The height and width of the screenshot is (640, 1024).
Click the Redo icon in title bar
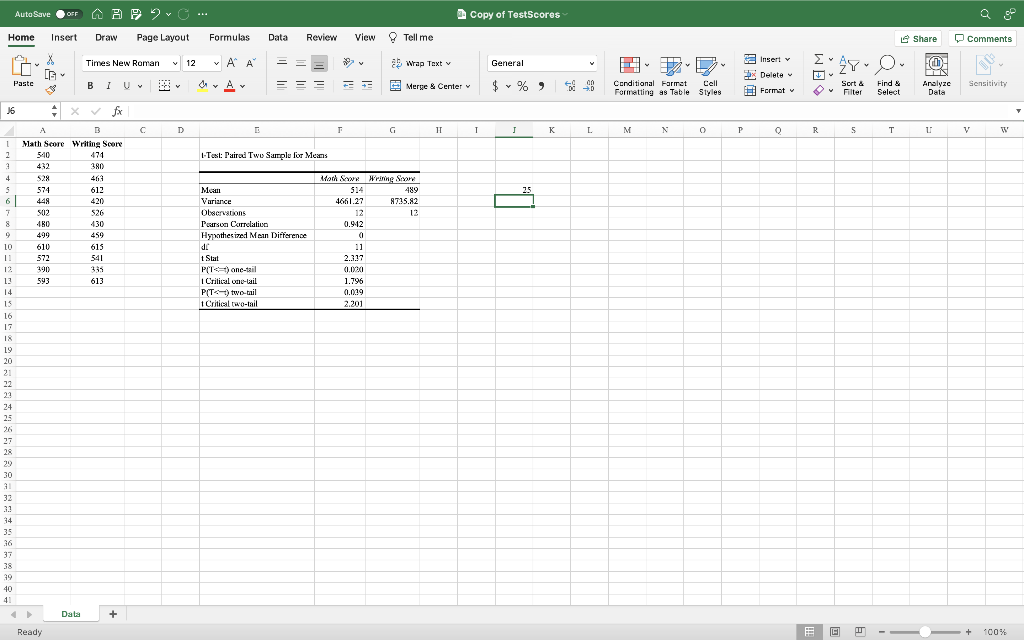point(183,14)
